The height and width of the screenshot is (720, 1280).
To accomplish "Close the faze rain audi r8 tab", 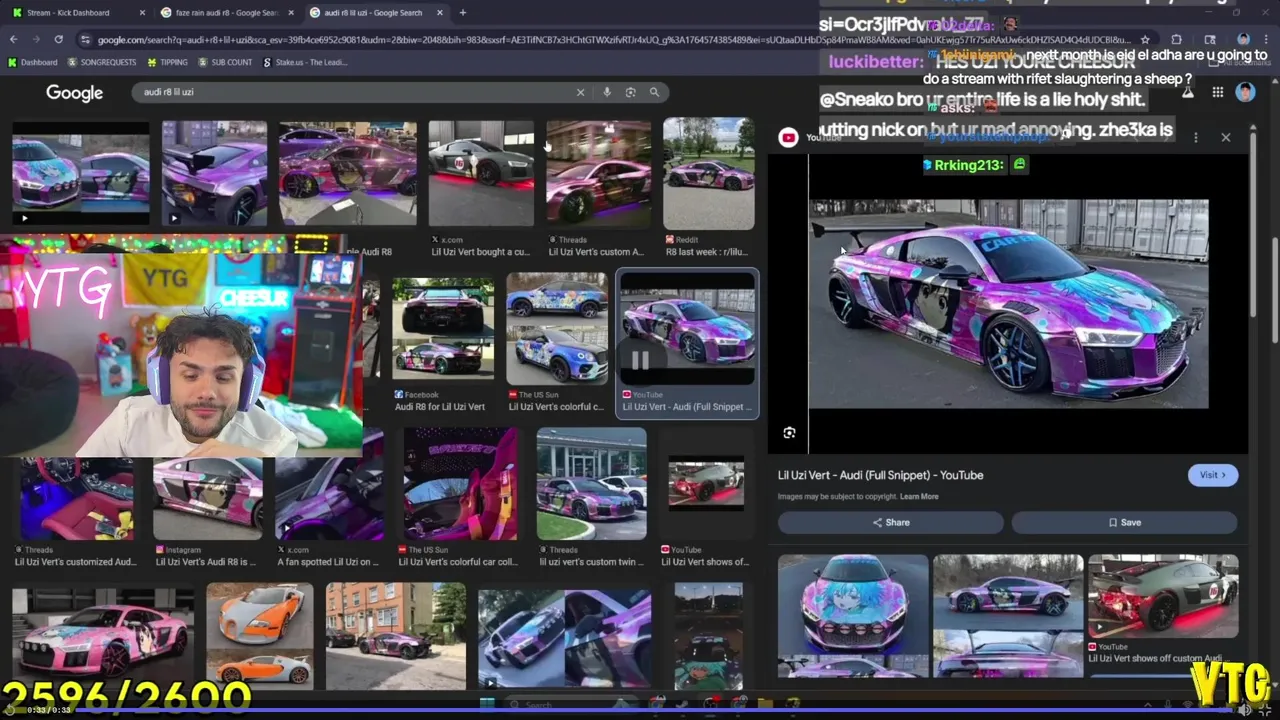I will pos(293,13).
